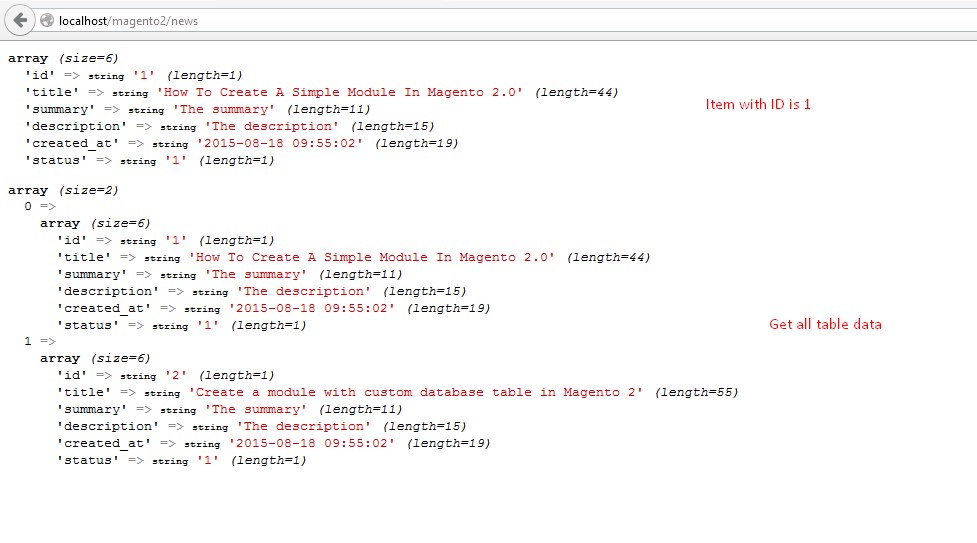Click the '(length=55)' value
Image resolution: width=977 pixels, height=543 pixels.
pos(696,392)
